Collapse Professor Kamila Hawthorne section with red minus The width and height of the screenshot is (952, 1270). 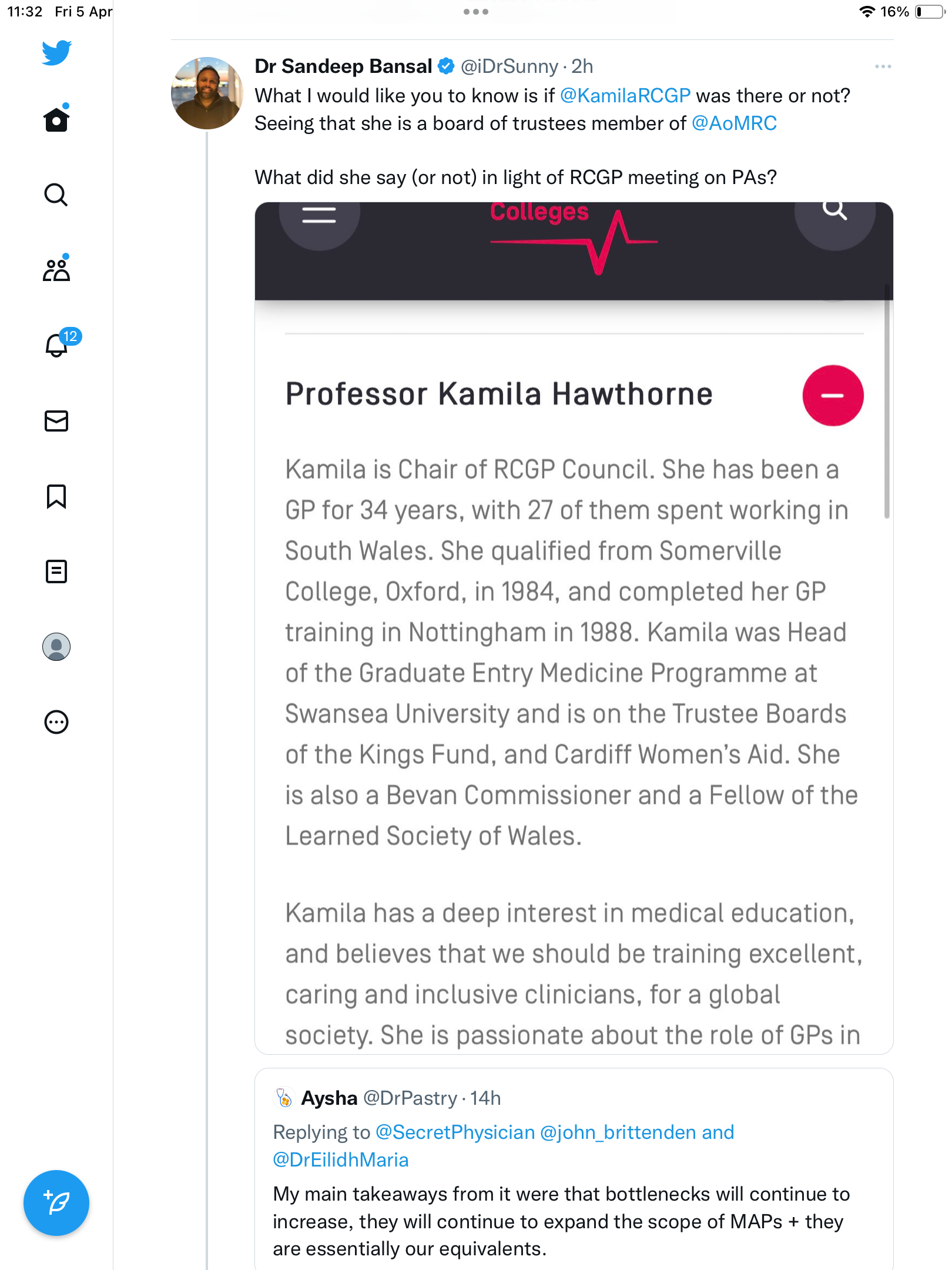click(833, 395)
